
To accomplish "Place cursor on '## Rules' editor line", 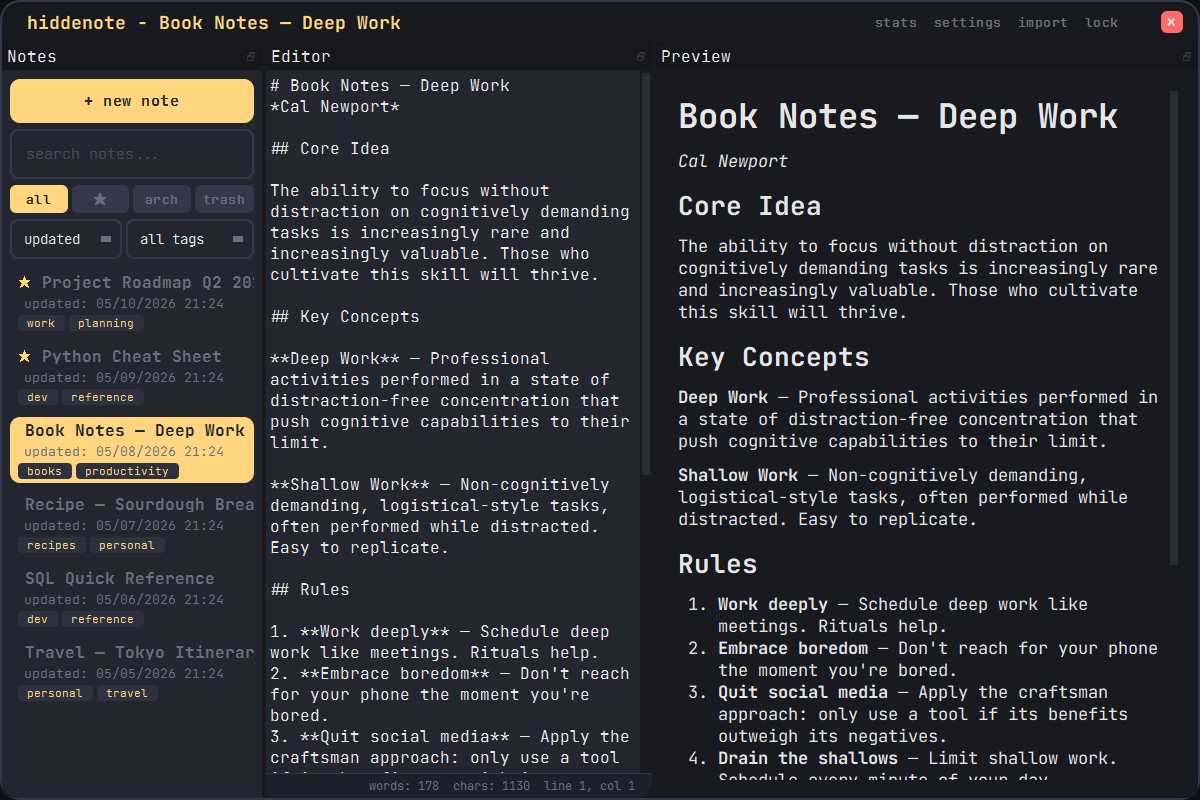I will coord(310,590).
